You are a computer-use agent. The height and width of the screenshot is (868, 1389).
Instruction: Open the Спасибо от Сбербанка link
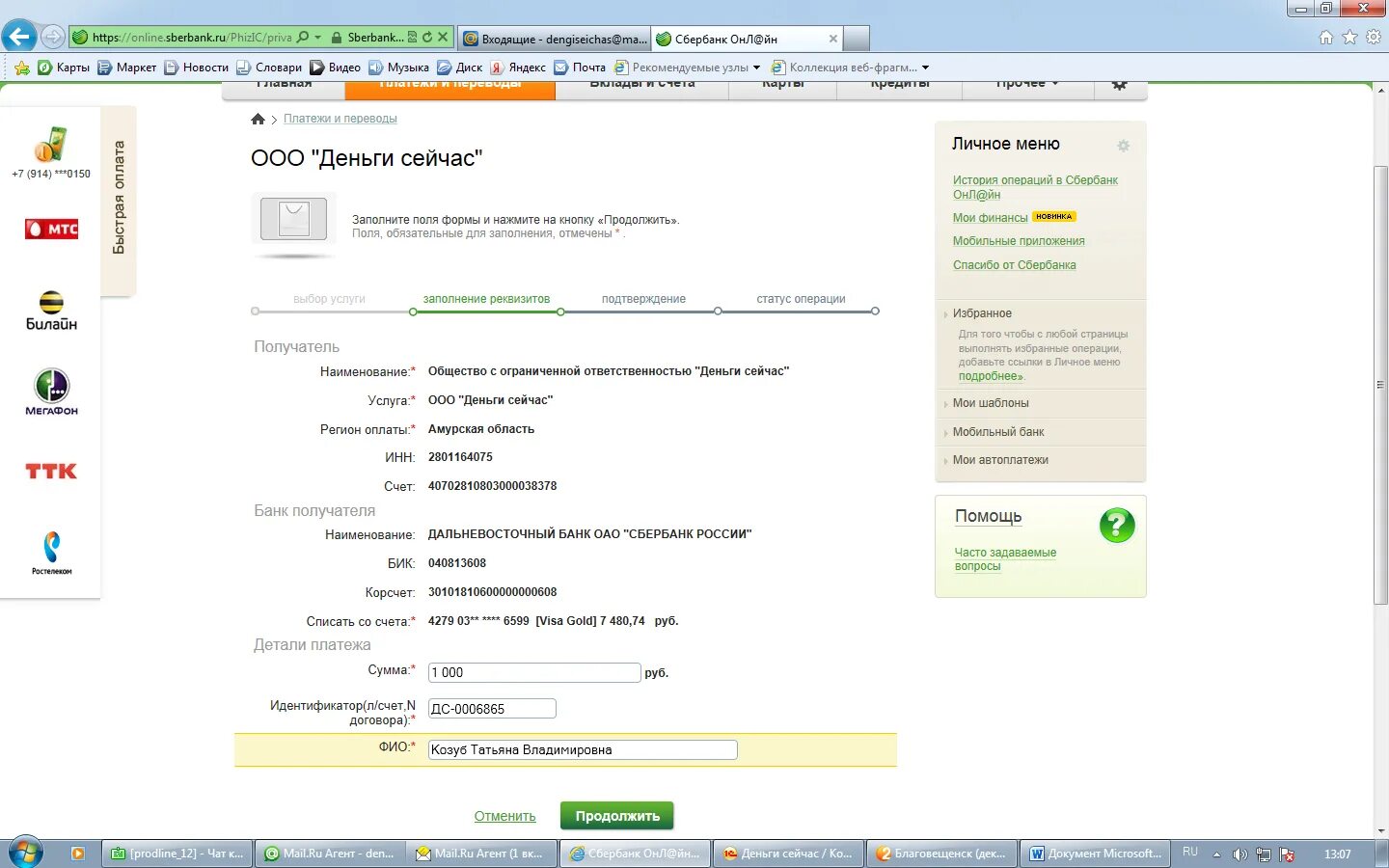[1014, 265]
